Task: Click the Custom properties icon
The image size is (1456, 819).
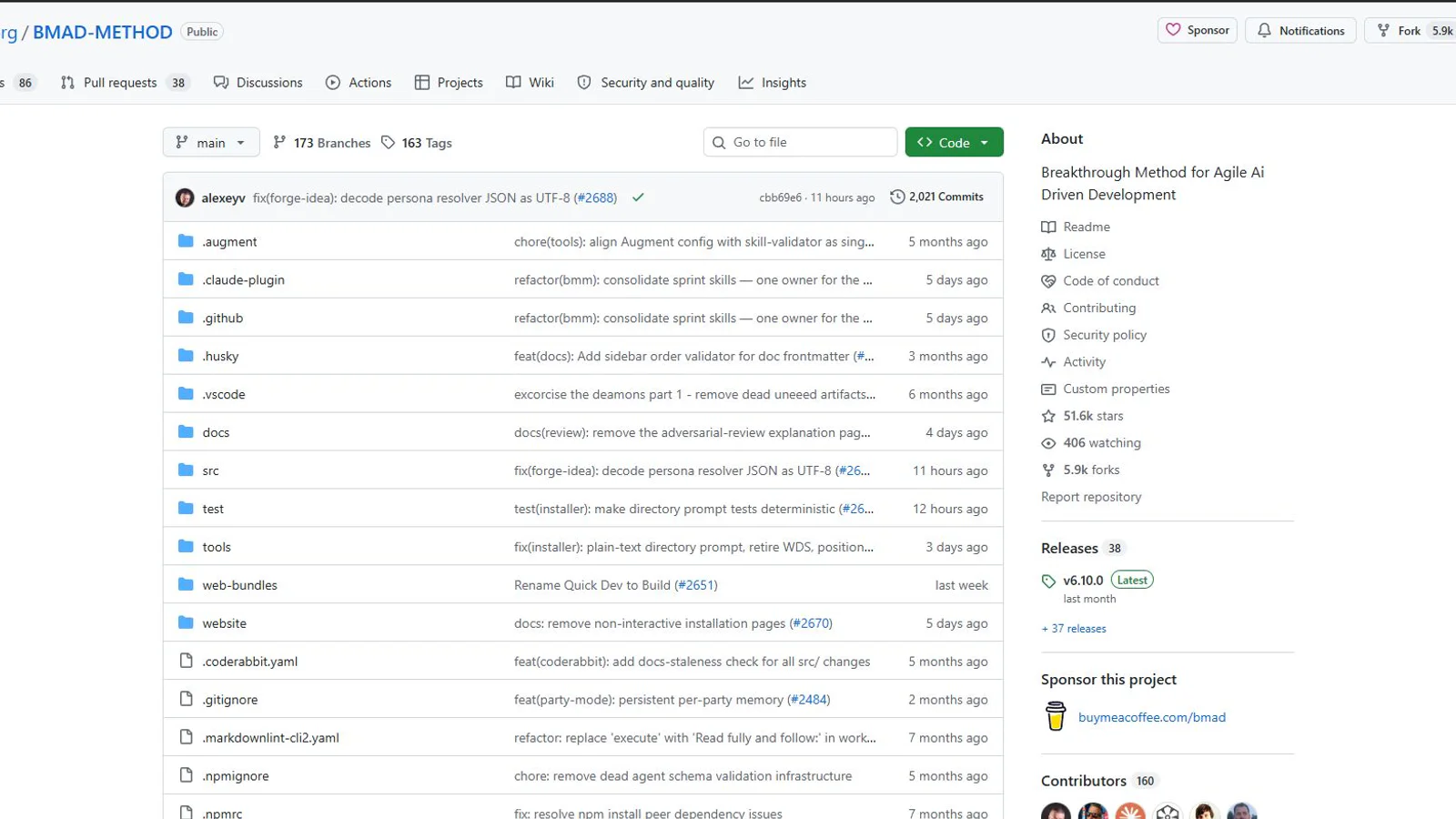Action: coord(1048,389)
